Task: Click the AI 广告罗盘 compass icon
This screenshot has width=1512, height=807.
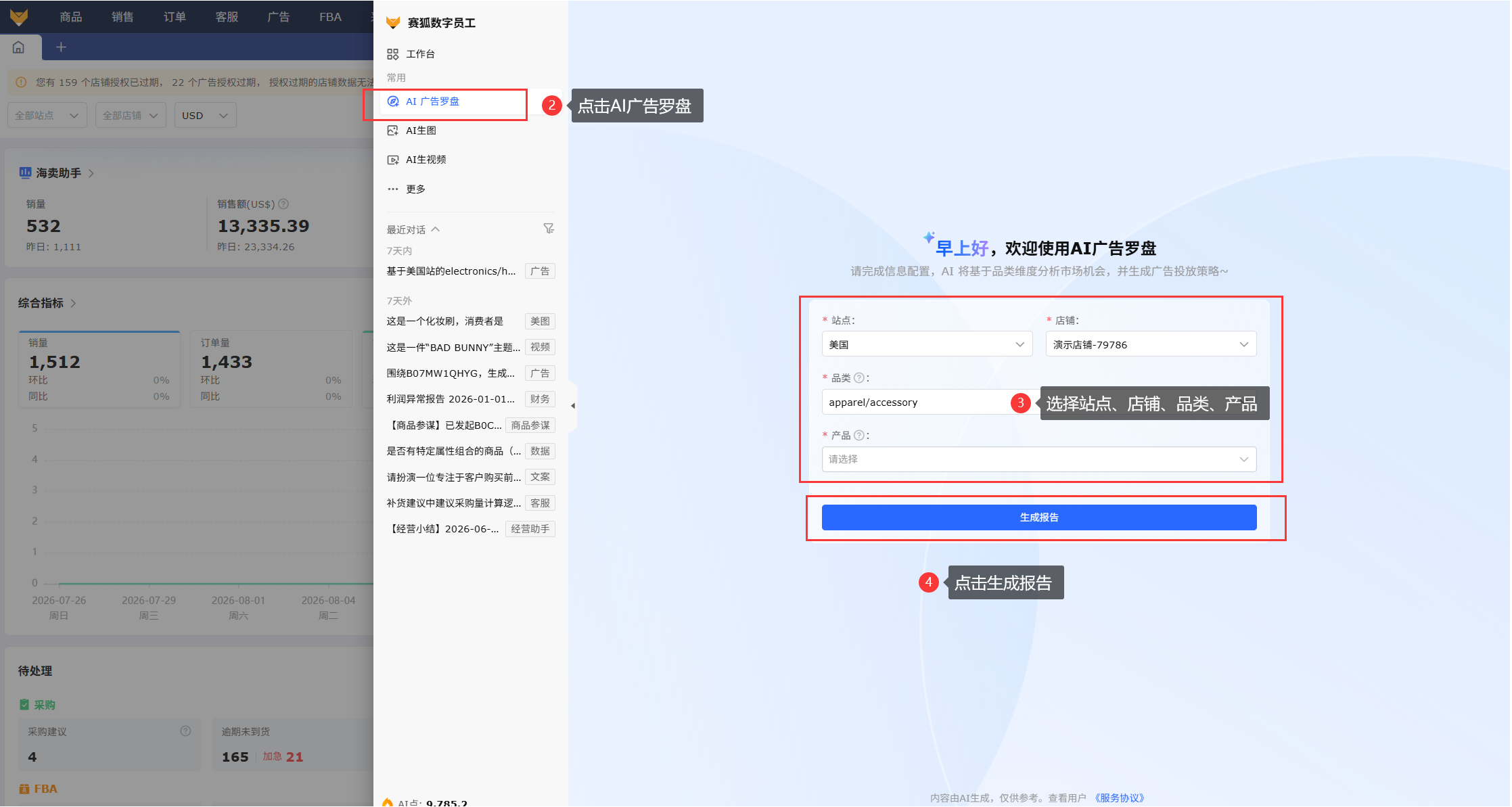Action: [x=392, y=101]
